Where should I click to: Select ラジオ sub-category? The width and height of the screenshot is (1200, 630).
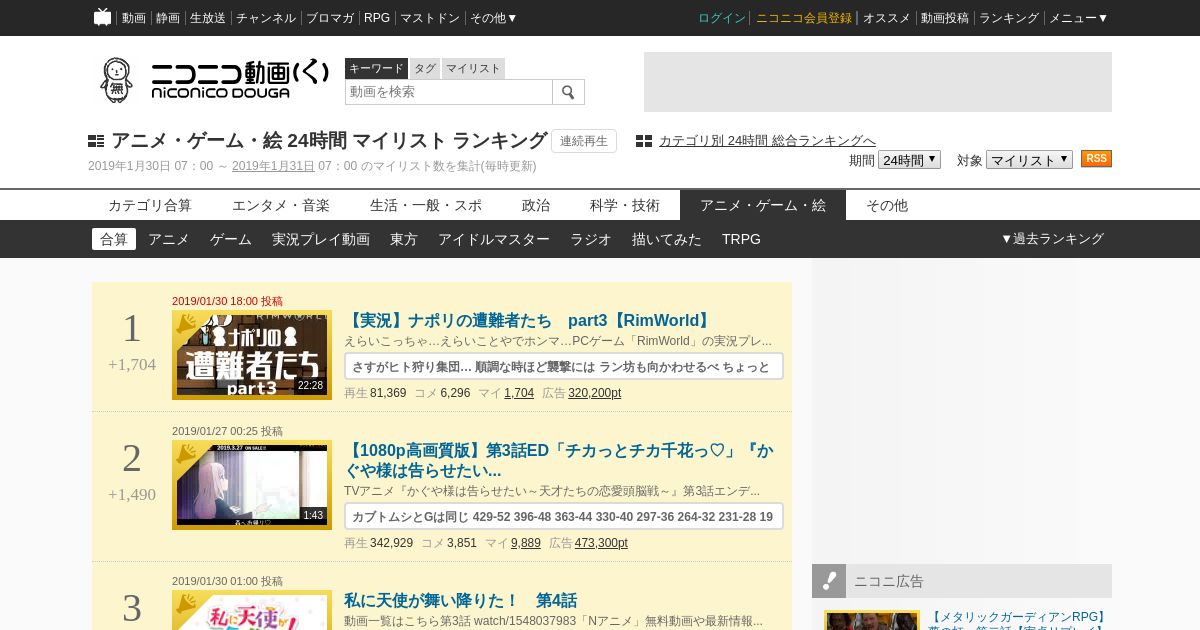coord(591,239)
